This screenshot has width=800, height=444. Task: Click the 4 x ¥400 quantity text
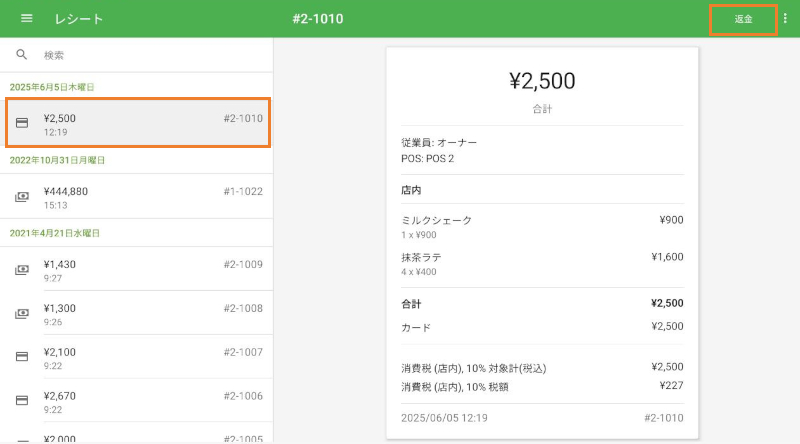[x=418, y=272]
